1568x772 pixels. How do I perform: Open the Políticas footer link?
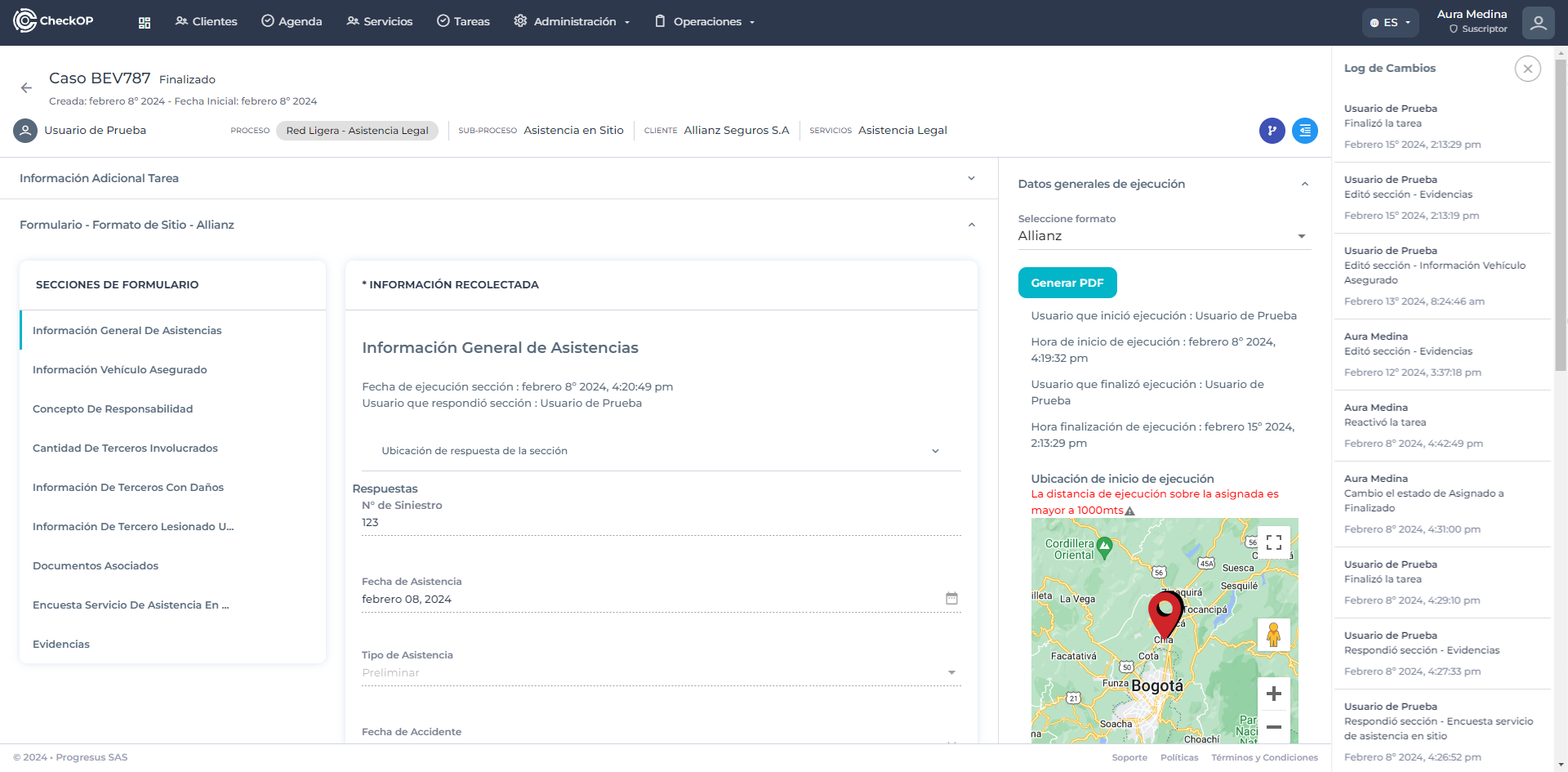pyautogui.click(x=1179, y=757)
